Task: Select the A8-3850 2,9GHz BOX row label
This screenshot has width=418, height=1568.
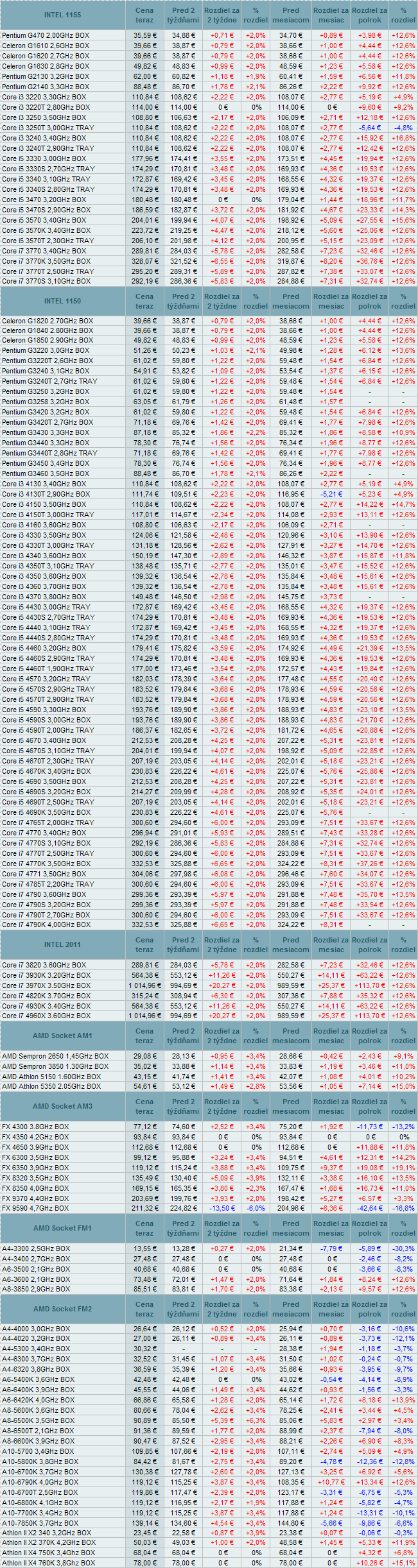Action: click(x=36, y=1290)
